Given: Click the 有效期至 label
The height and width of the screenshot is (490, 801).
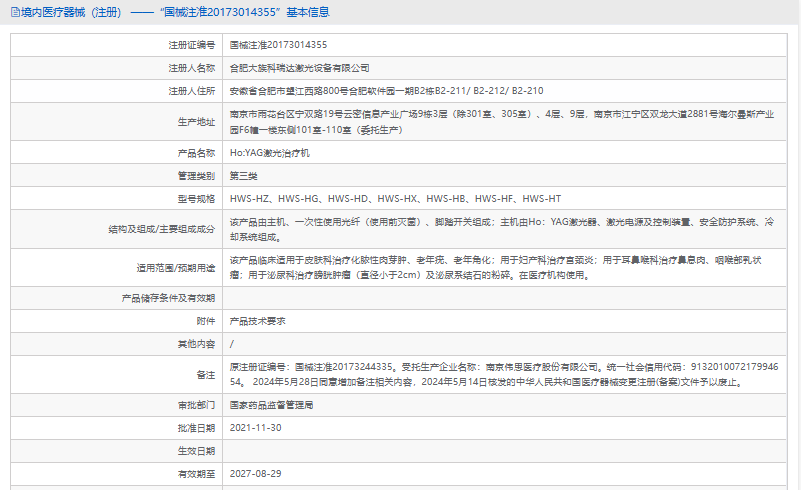Looking at the screenshot, I should 197,474.
